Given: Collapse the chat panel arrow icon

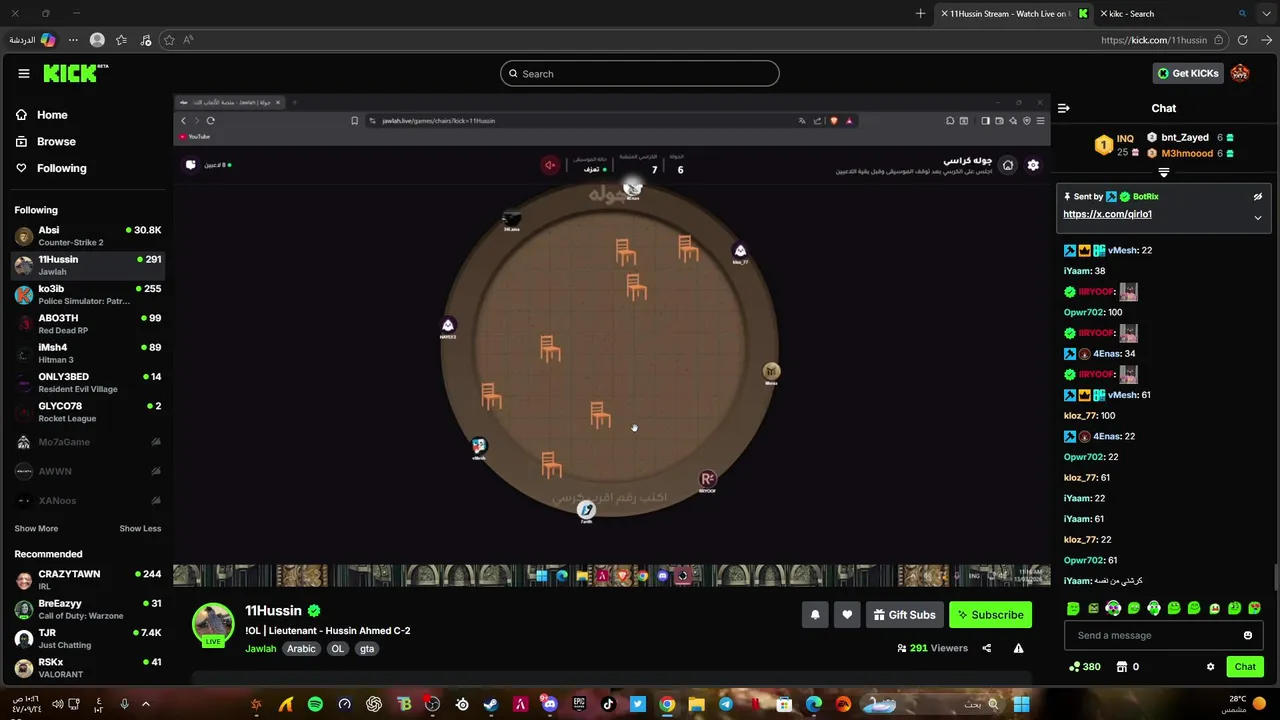Looking at the screenshot, I should [1064, 108].
